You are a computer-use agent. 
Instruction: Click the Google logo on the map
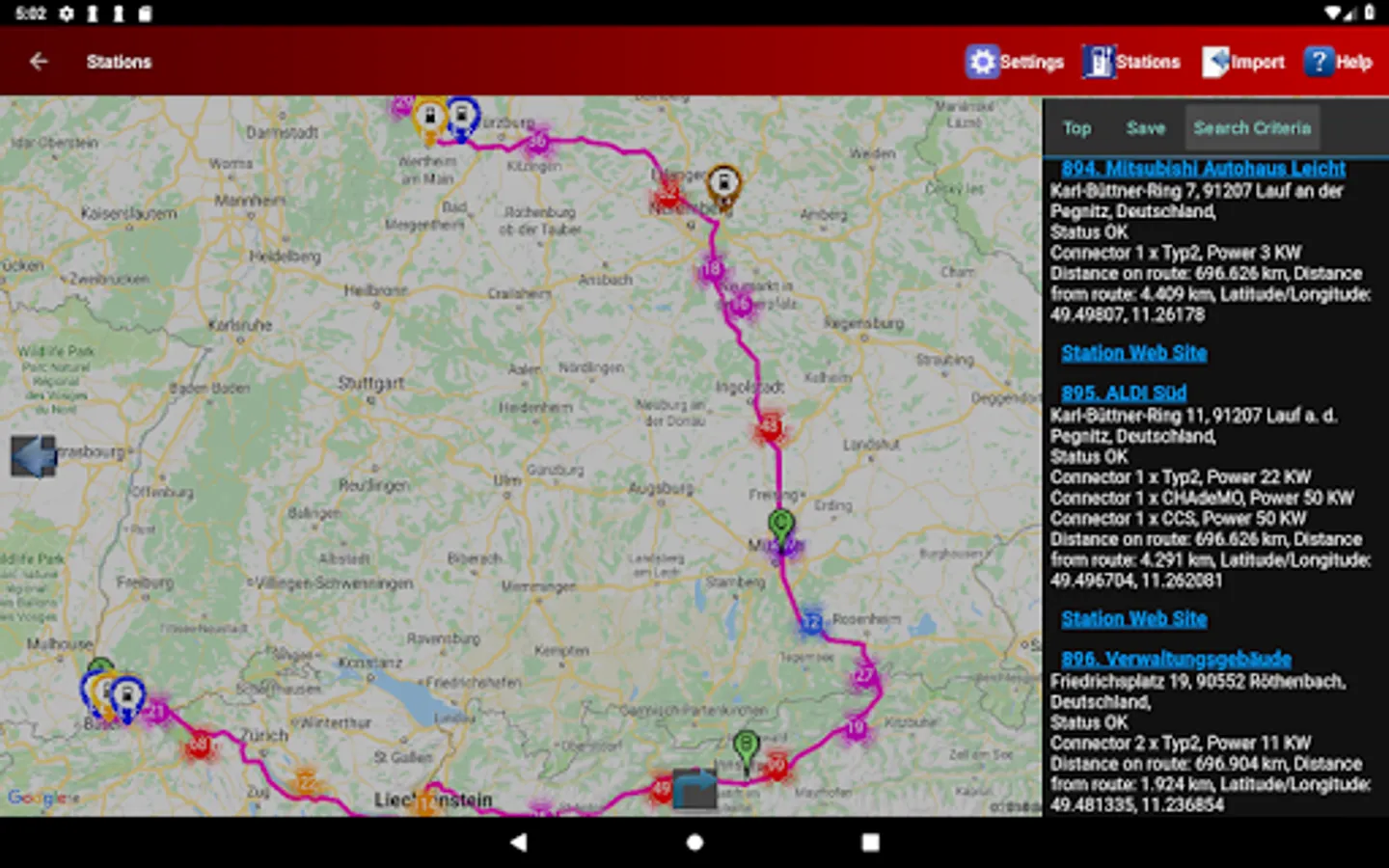coord(39,798)
